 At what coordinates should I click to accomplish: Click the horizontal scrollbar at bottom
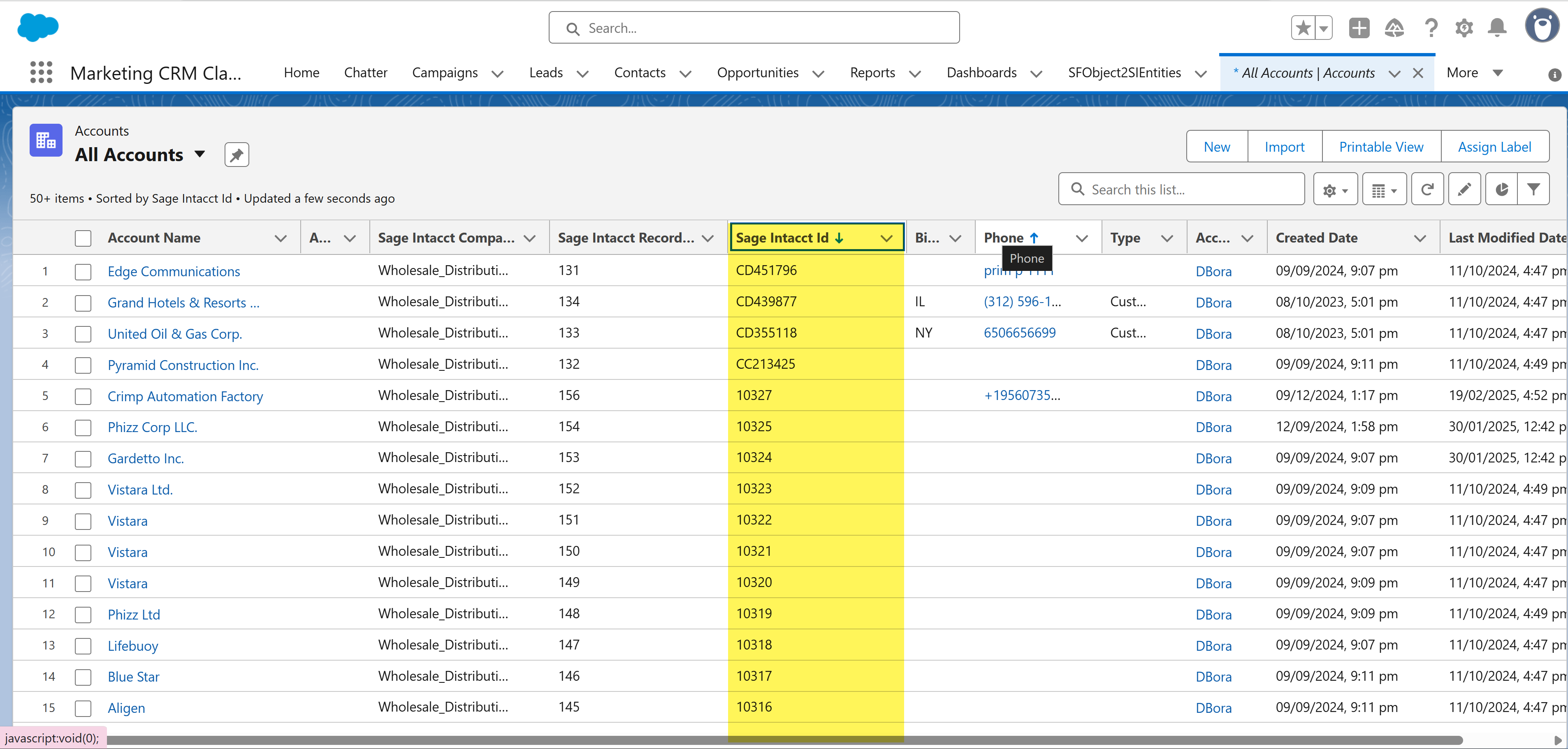pyautogui.click(x=782, y=740)
